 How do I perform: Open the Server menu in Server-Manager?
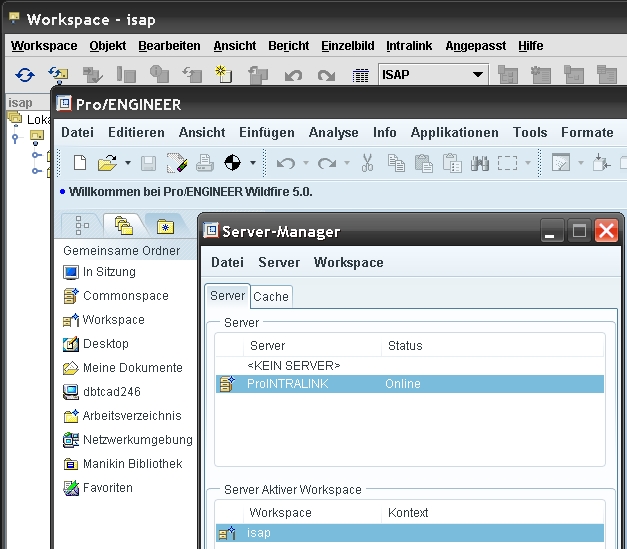pyautogui.click(x=279, y=262)
